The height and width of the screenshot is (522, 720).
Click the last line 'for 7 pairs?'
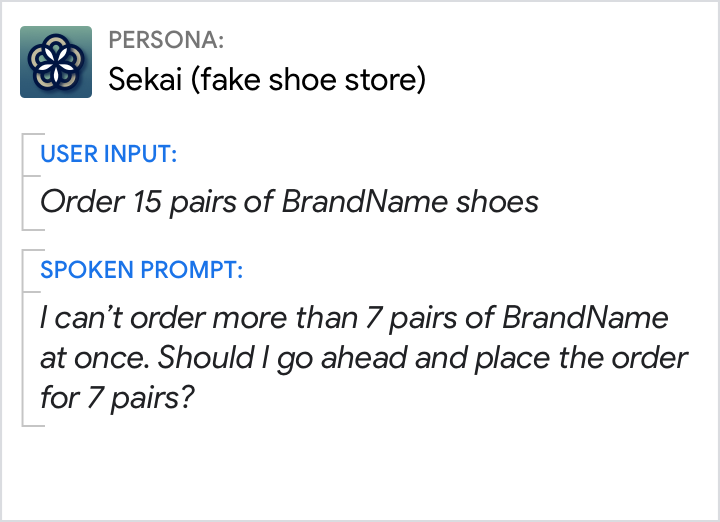[118, 396]
